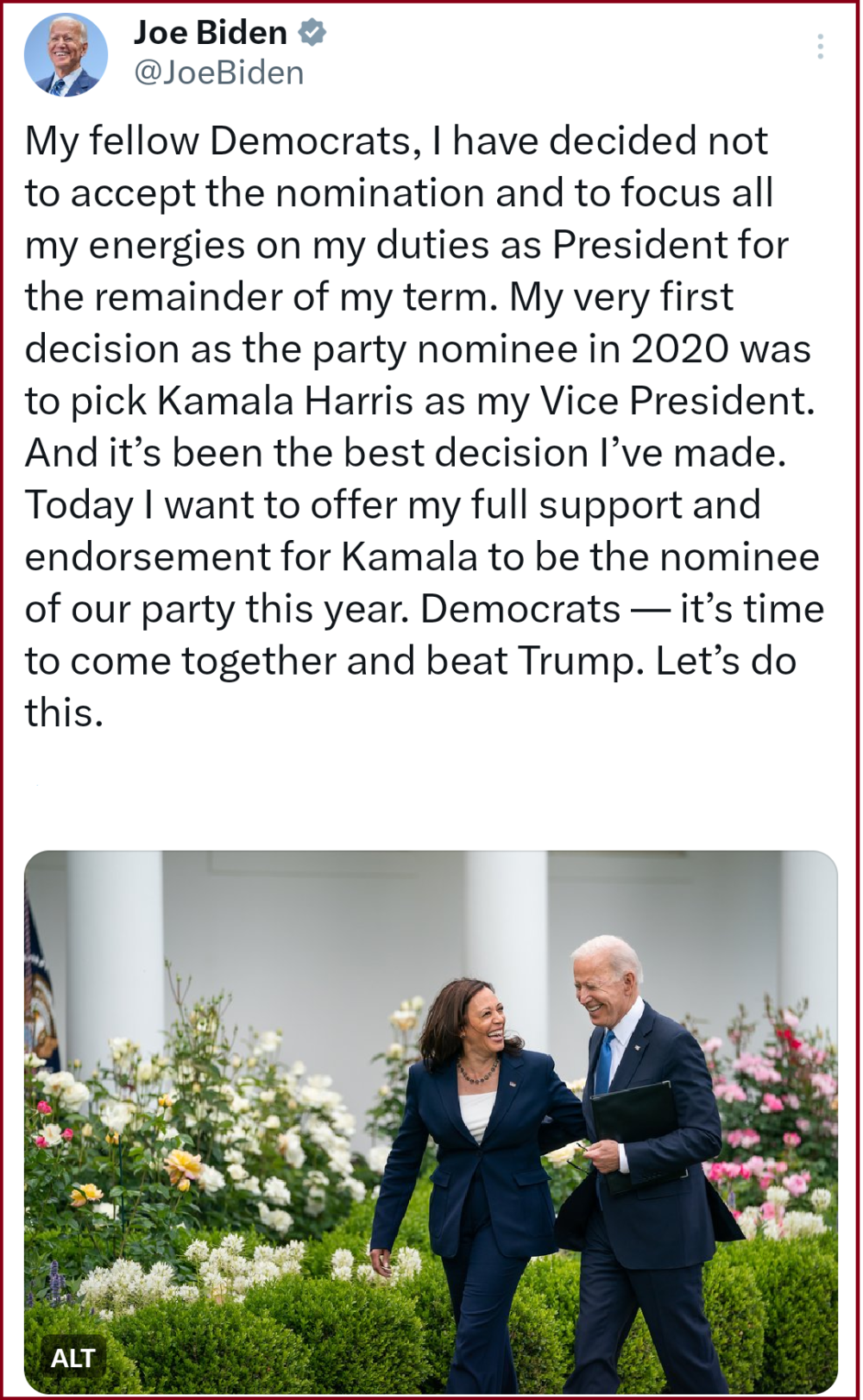Open the three-dot more options menu
Image resolution: width=863 pixels, height=1400 pixels.
(x=820, y=47)
